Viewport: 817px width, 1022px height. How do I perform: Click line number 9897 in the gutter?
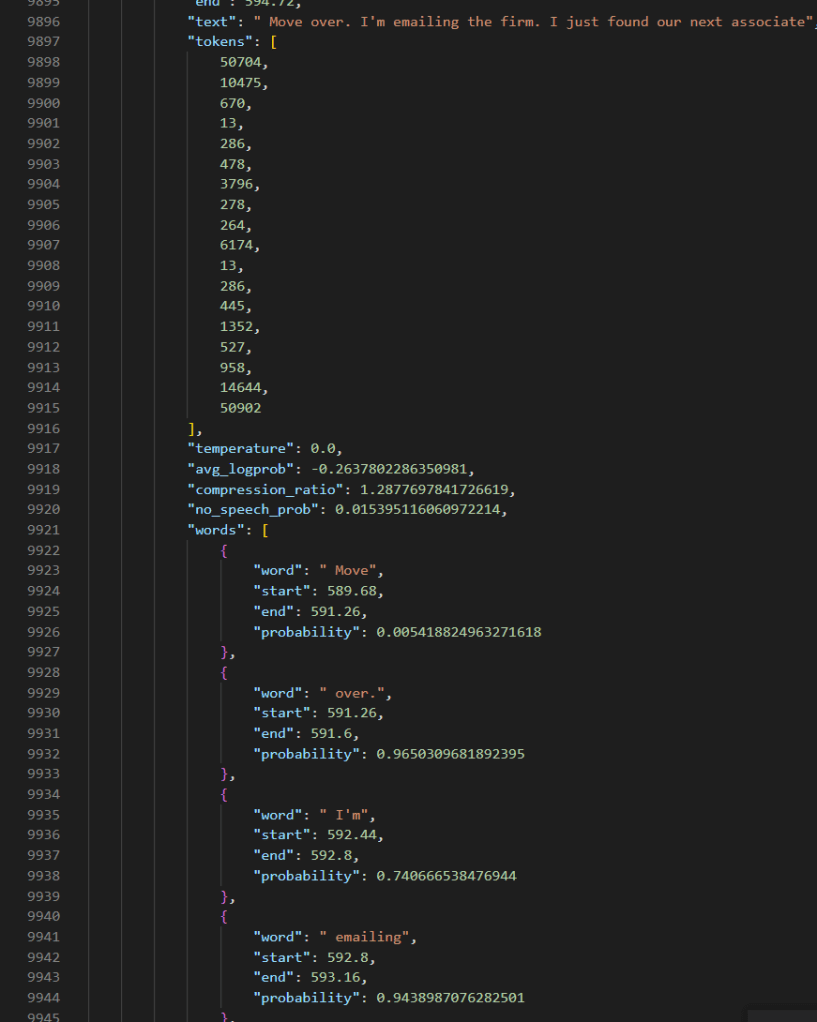(43, 41)
